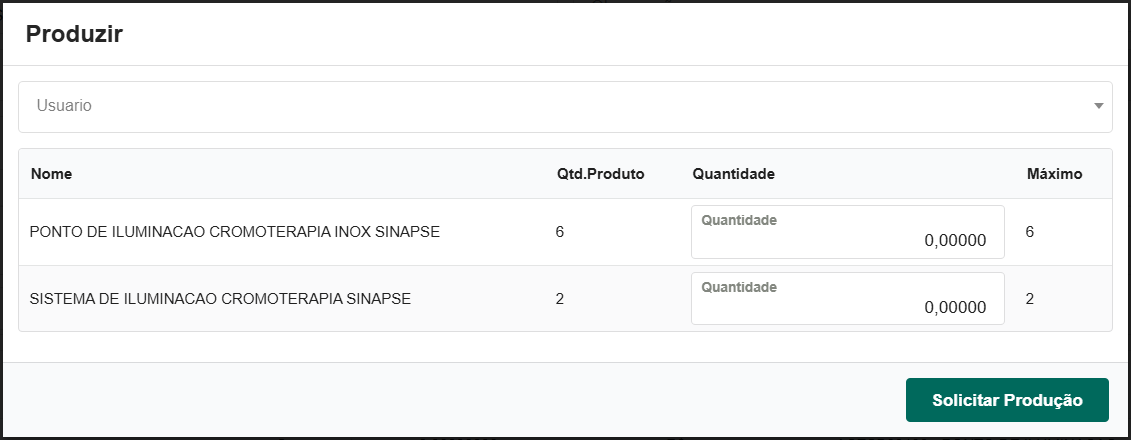Select the PONTO DE ILUMINACAO CROMOTERAPIA row name

click(235, 232)
